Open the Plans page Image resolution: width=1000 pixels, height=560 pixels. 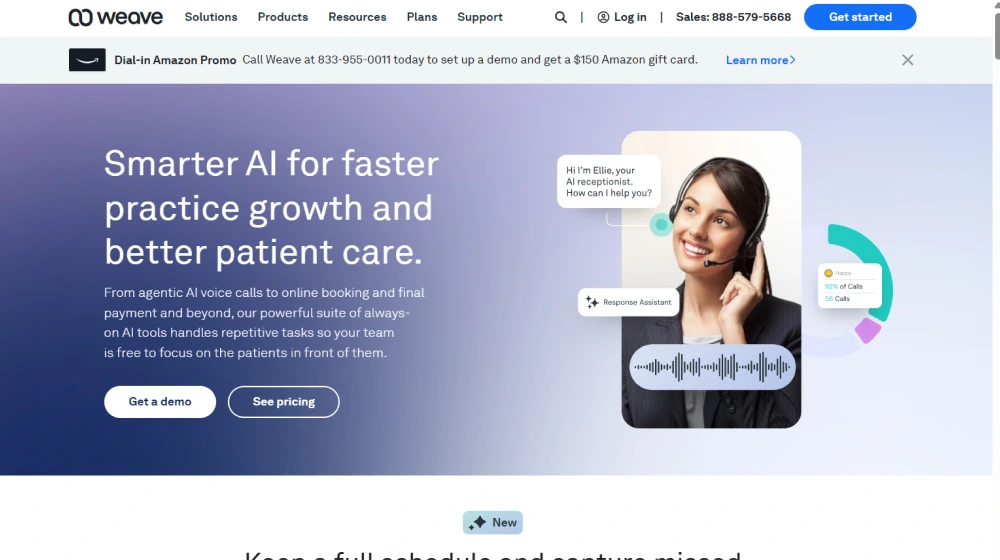(x=422, y=17)
